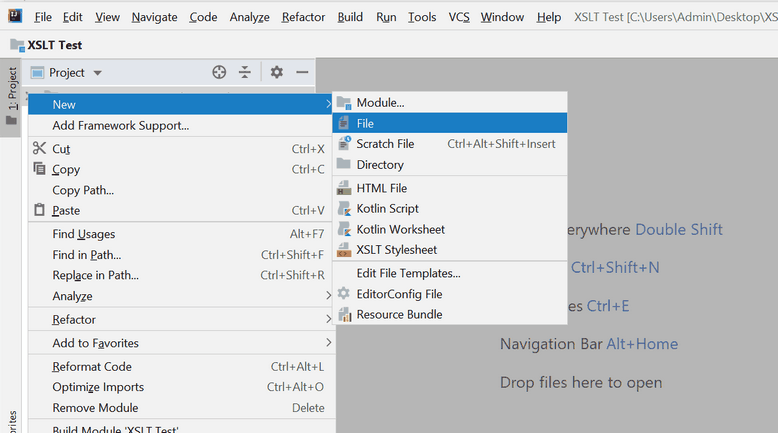Select the XSLT Stylesheet option

click(396, 250)
